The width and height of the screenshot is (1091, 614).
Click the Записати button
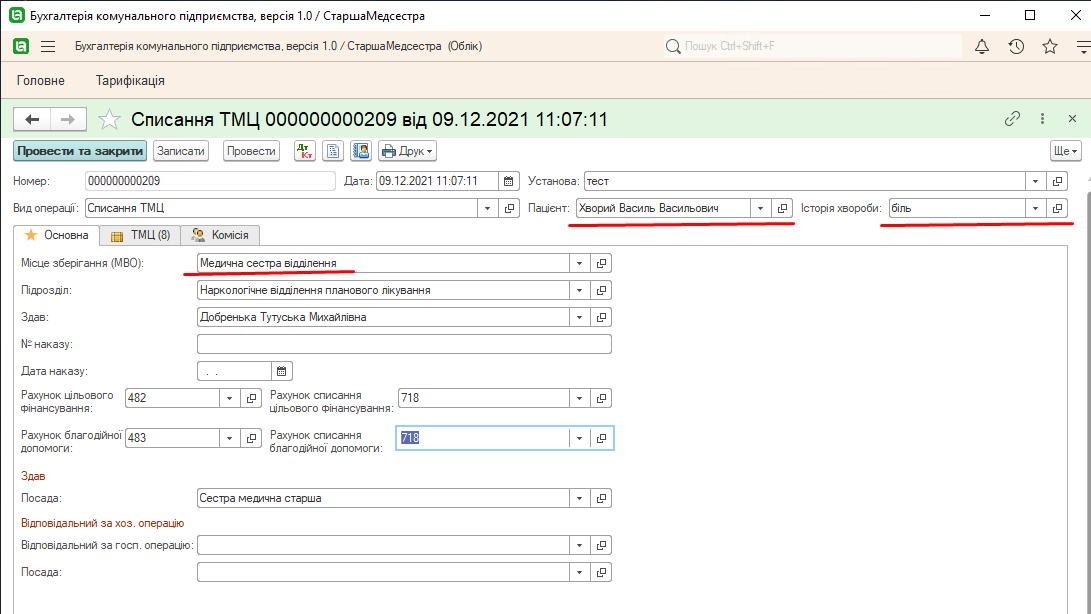[180, 151]
